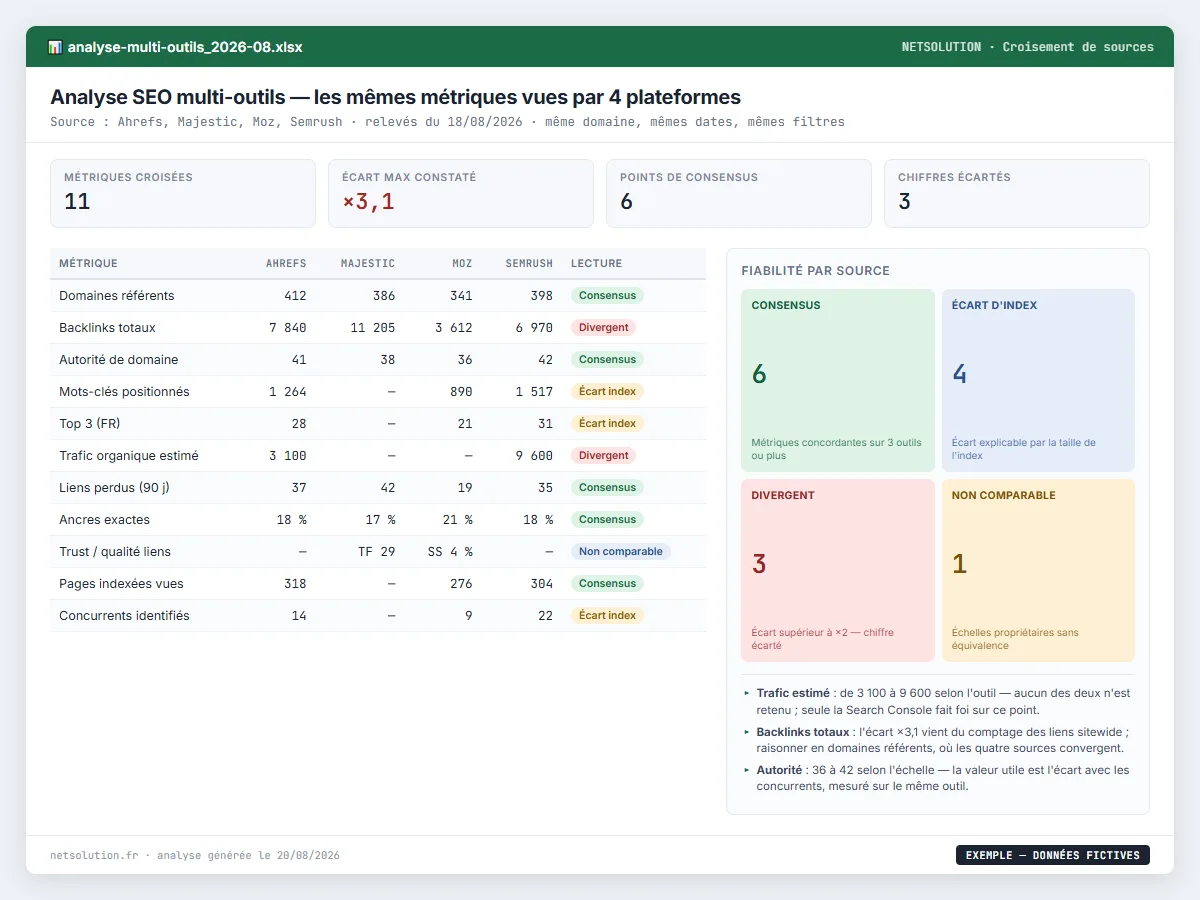This screenshot has height=900, width=1200.
Task: Click the SS 4 % Moz value
Action: click(x=450, y=552)
